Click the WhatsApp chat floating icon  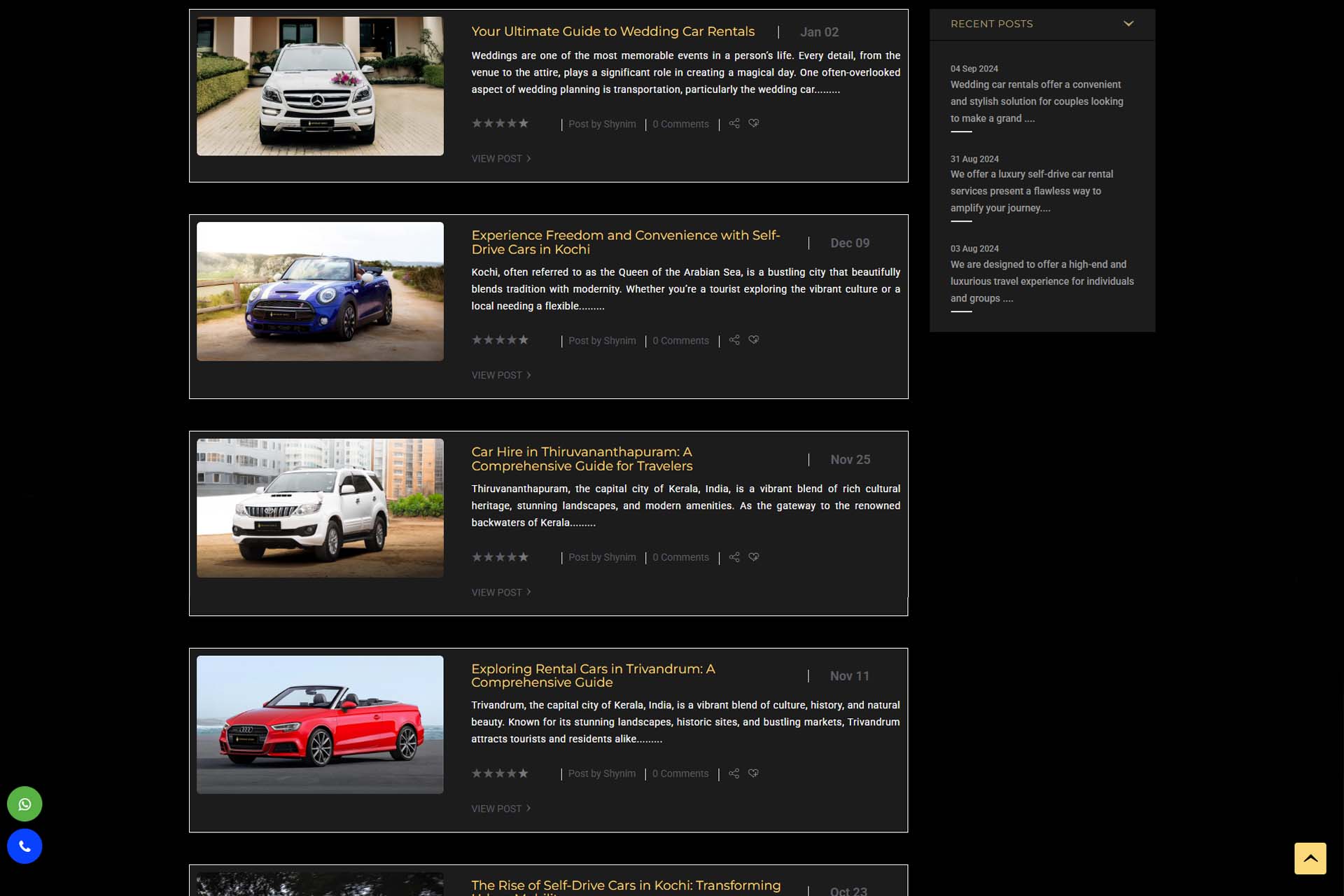click(x=24, y=804)
